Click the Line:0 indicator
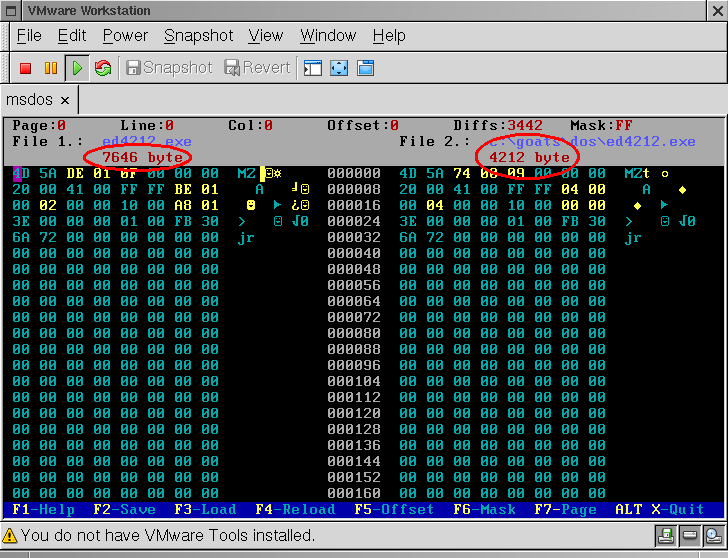The width and height of the screenshot is (728, 558). pos(147,125)
